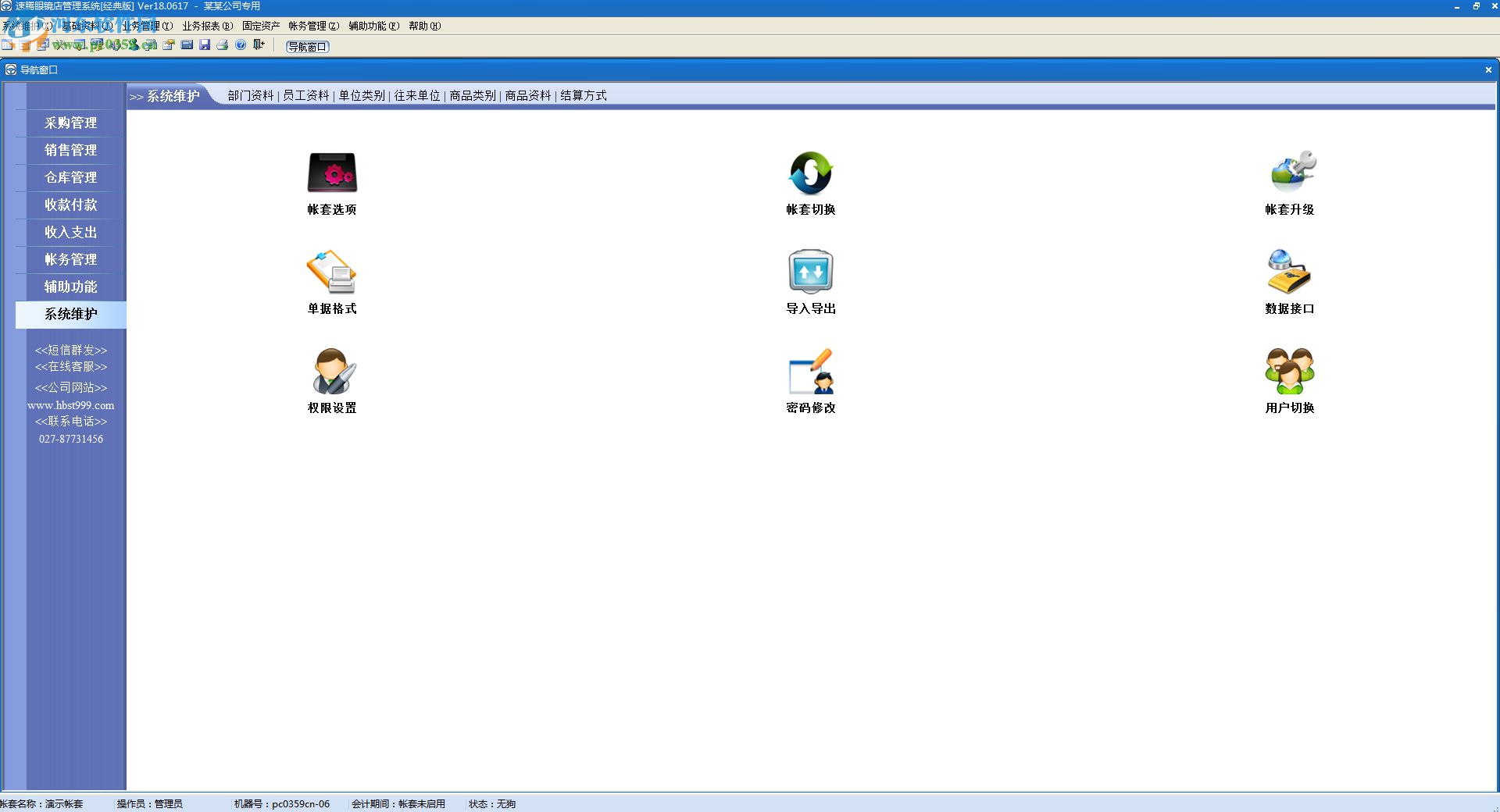Open the 部门资料 link in top bar
This screenshot has height=812, width=1500.
(251, 95)
